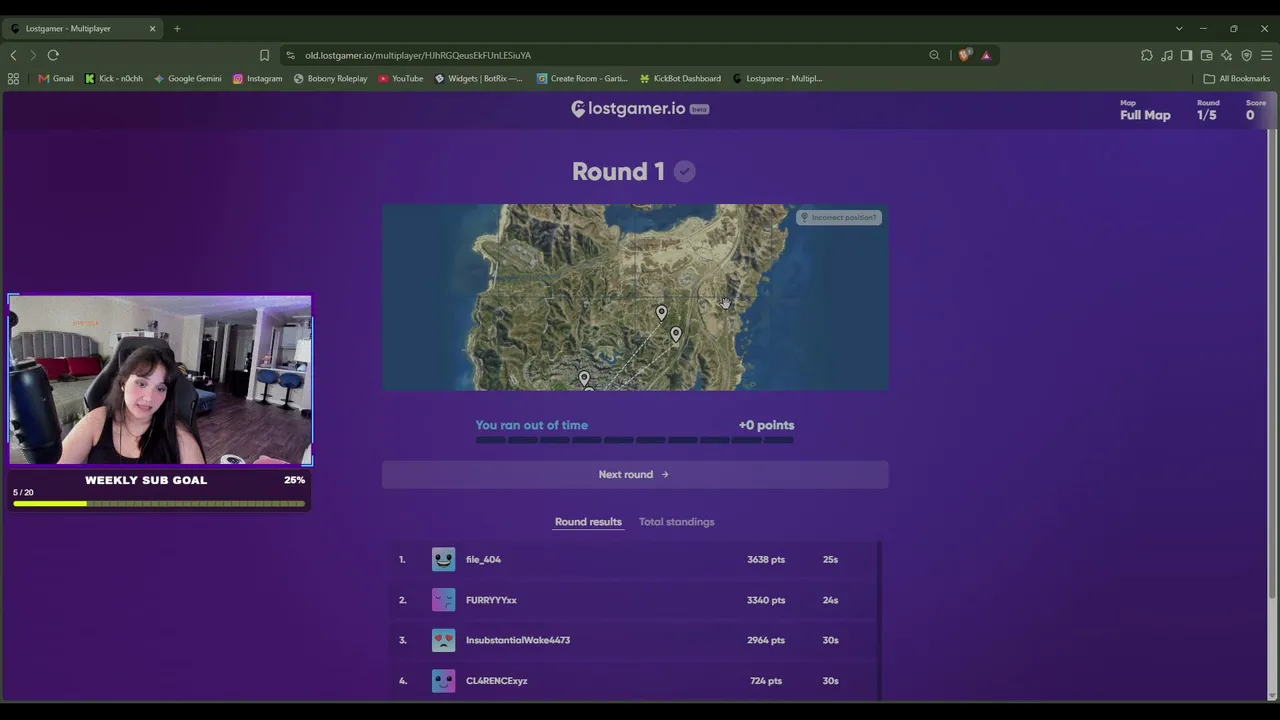Click the 'You ran out of time' text
The image size is (1280, 720).
pos(532,425)
